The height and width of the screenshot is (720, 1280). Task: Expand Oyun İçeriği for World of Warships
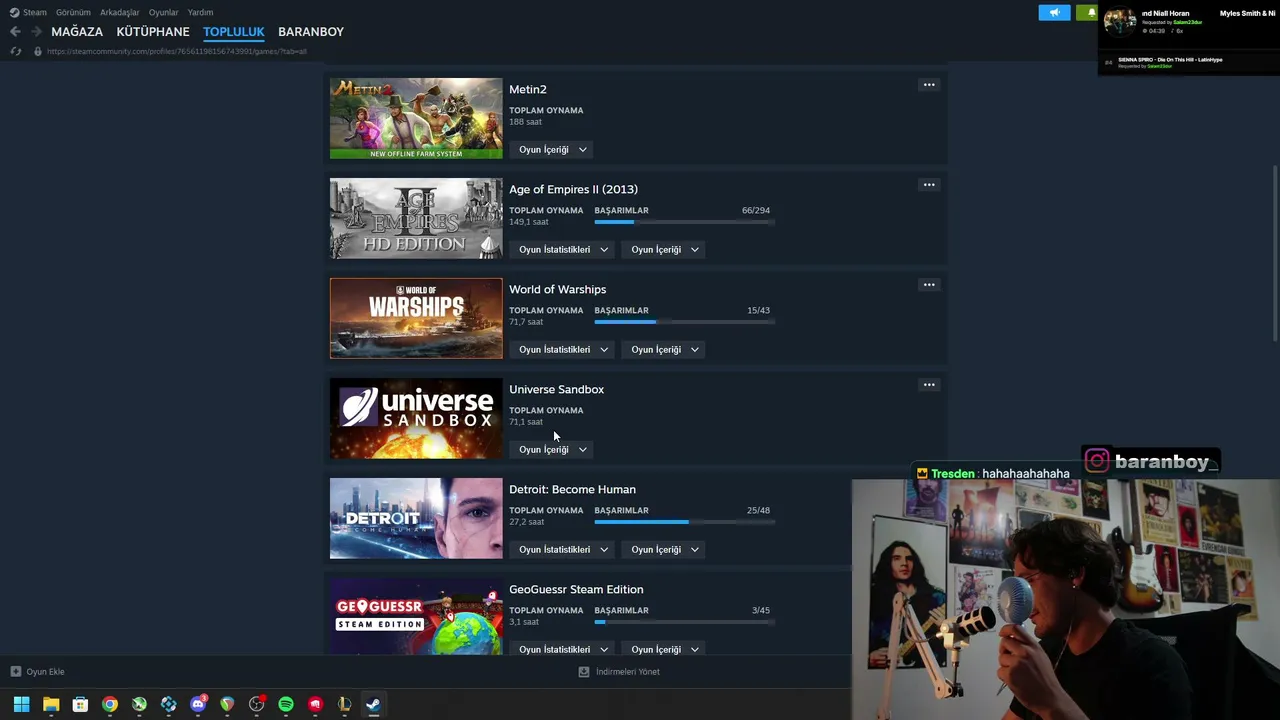(665, 350)
